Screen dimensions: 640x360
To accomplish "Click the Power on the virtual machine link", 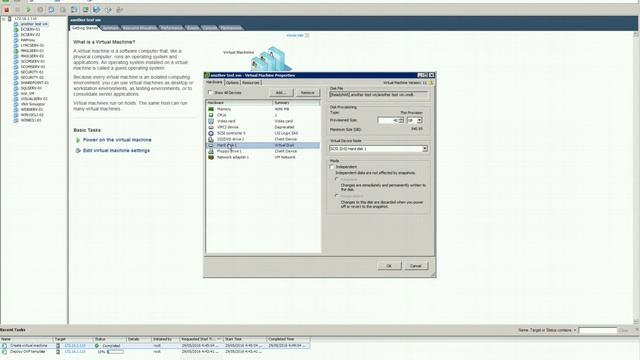I will click(117, 140).
